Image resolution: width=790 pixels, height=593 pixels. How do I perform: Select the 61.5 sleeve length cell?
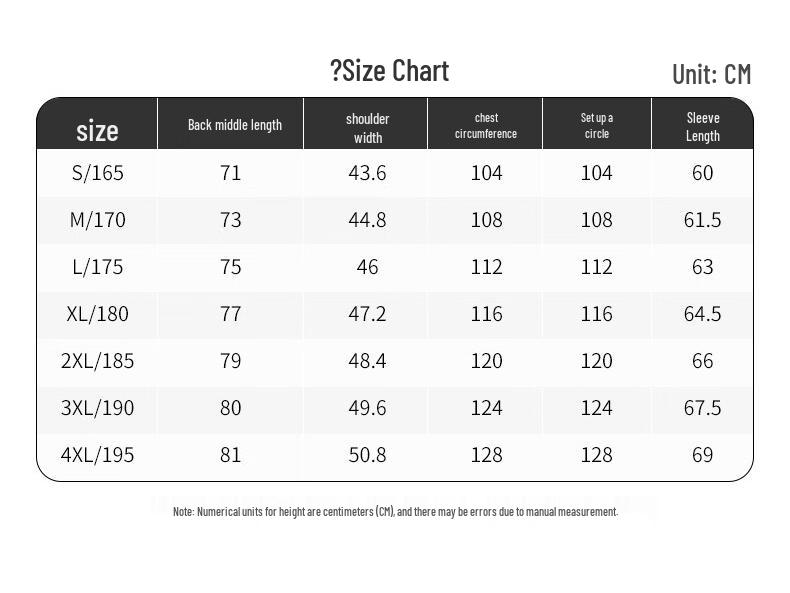tap(702, 220)
